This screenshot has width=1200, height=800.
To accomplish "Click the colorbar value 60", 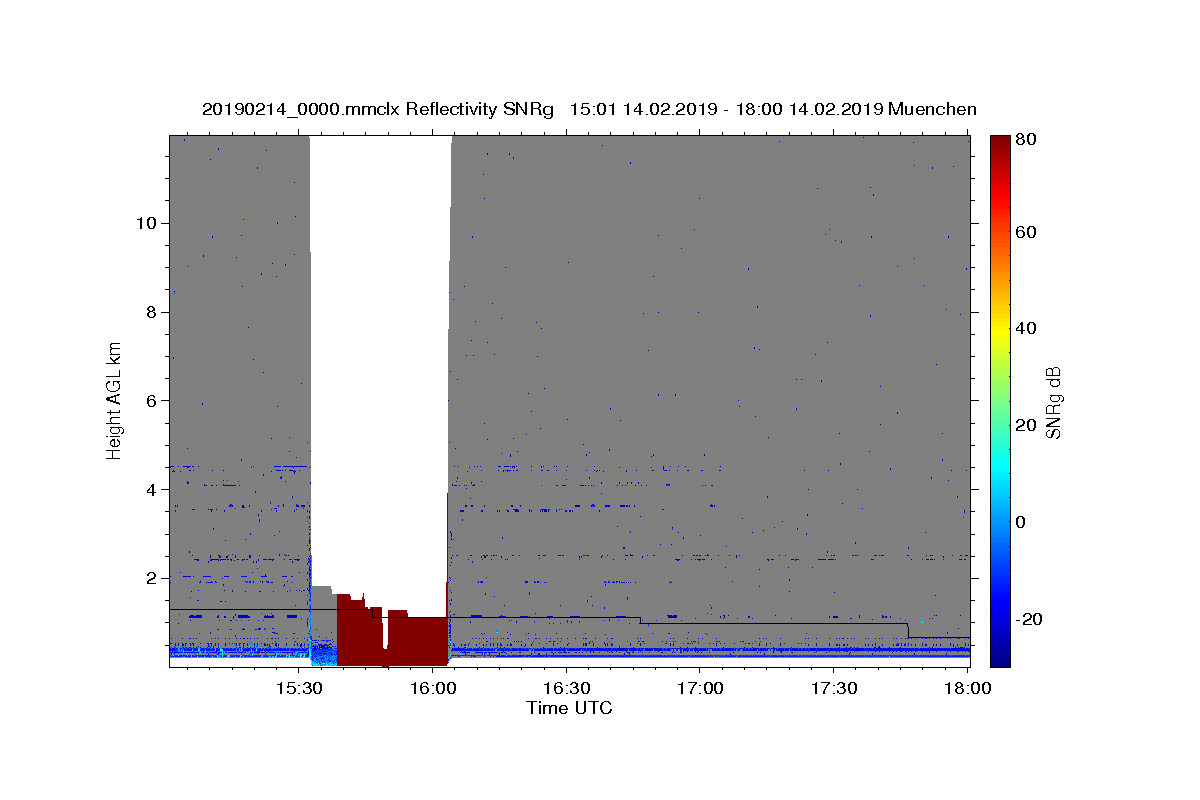I will tap(1025, 232).
